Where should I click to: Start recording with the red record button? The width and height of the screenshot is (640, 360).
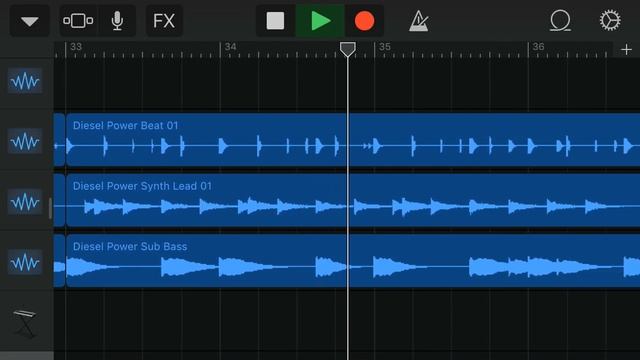(364, 21)
